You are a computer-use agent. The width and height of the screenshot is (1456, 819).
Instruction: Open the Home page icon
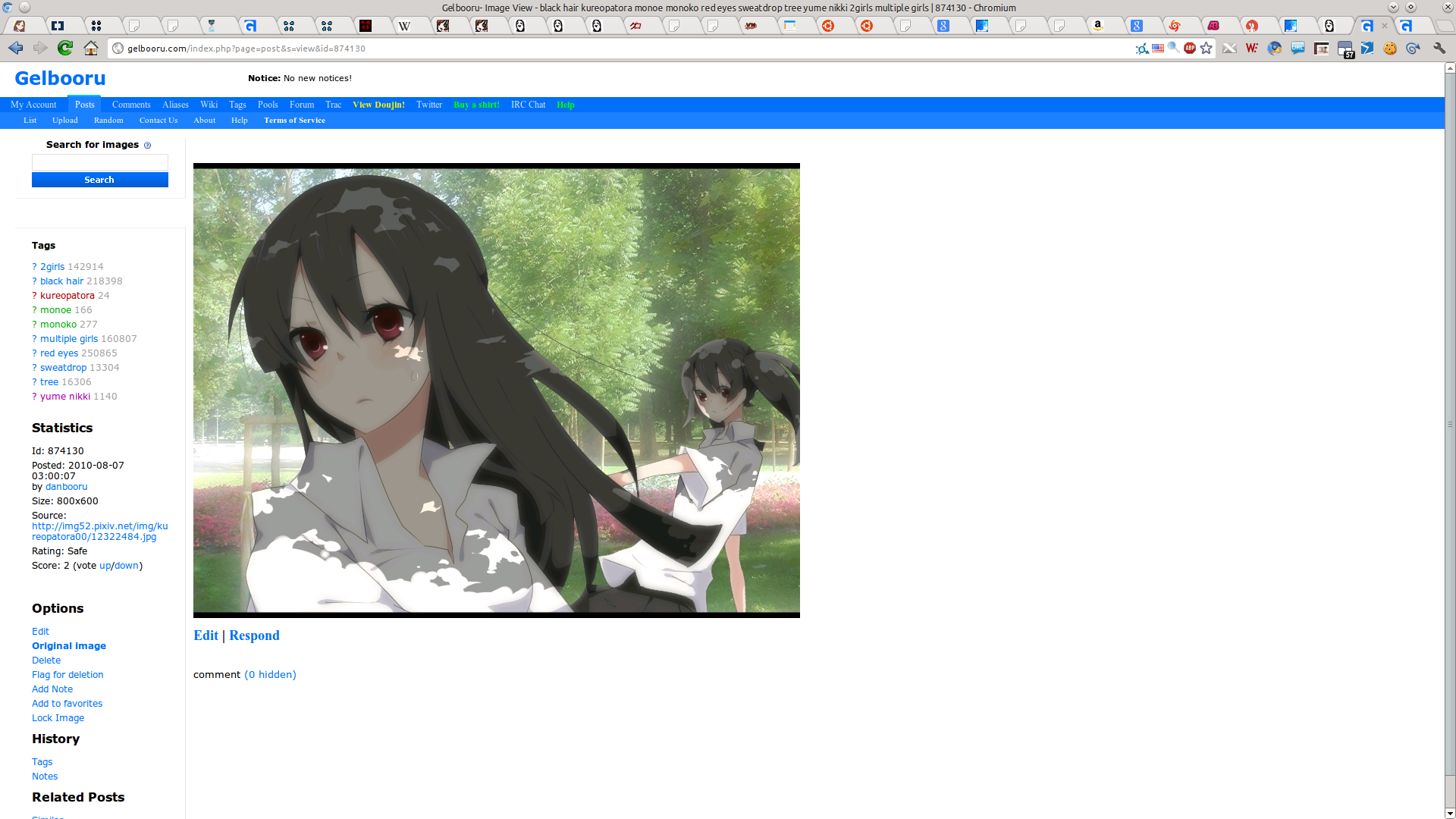tap(91, 48)
